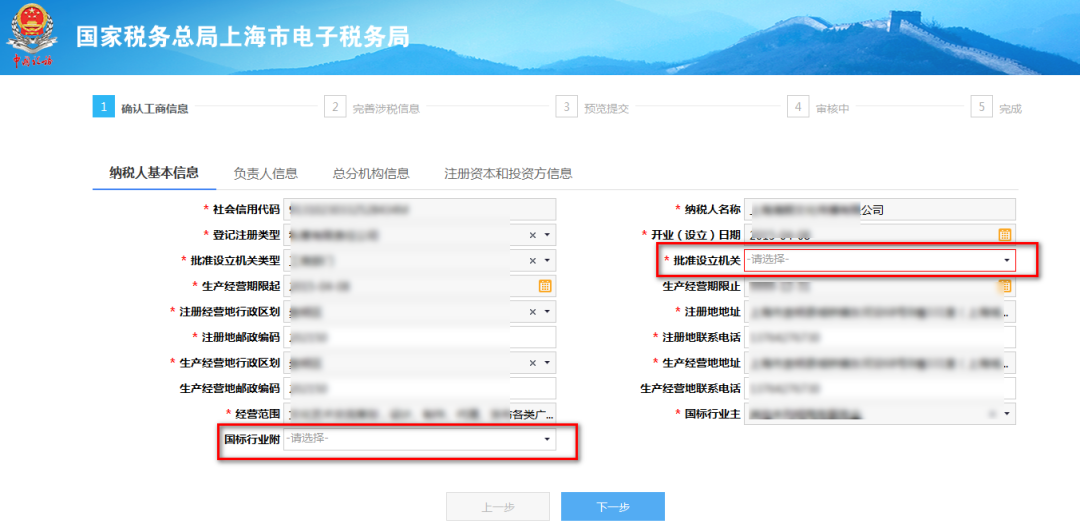Open the 批准设立机关 请选择 dropdown
Screen dimensions: 1080x532
click(880, 260)
